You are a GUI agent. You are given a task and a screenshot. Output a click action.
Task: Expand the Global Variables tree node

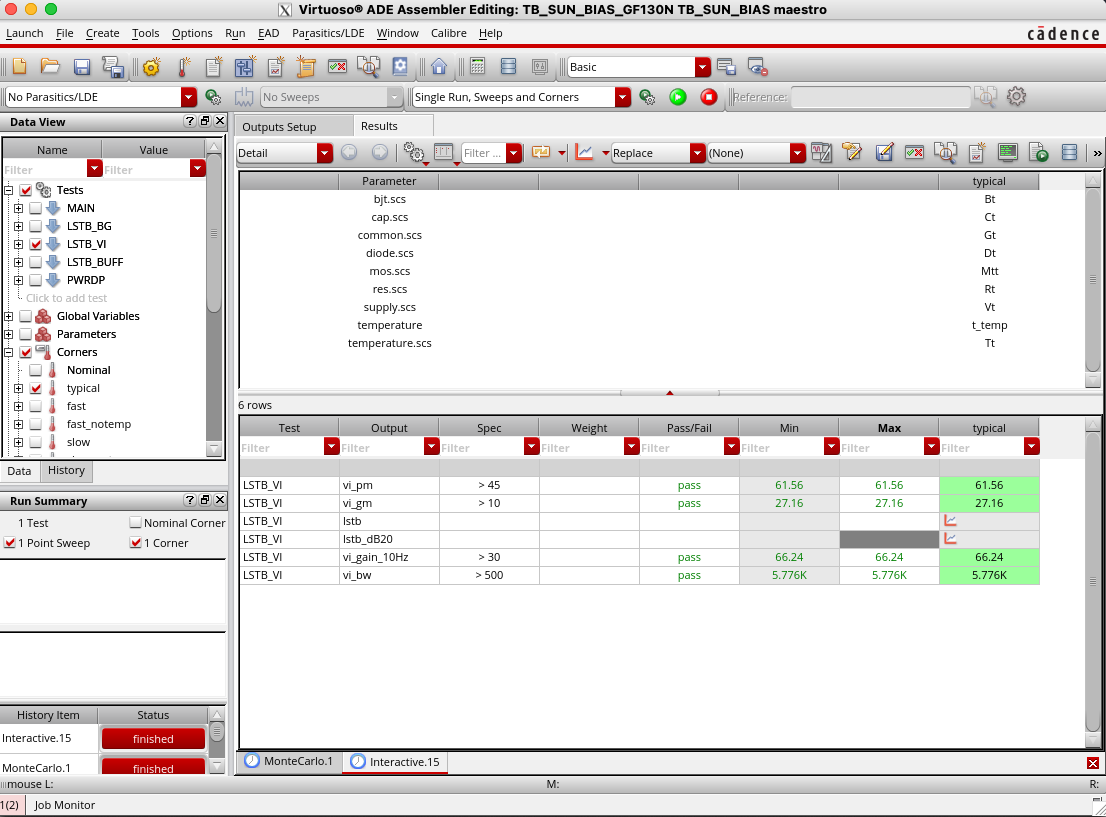click(9, 316)
